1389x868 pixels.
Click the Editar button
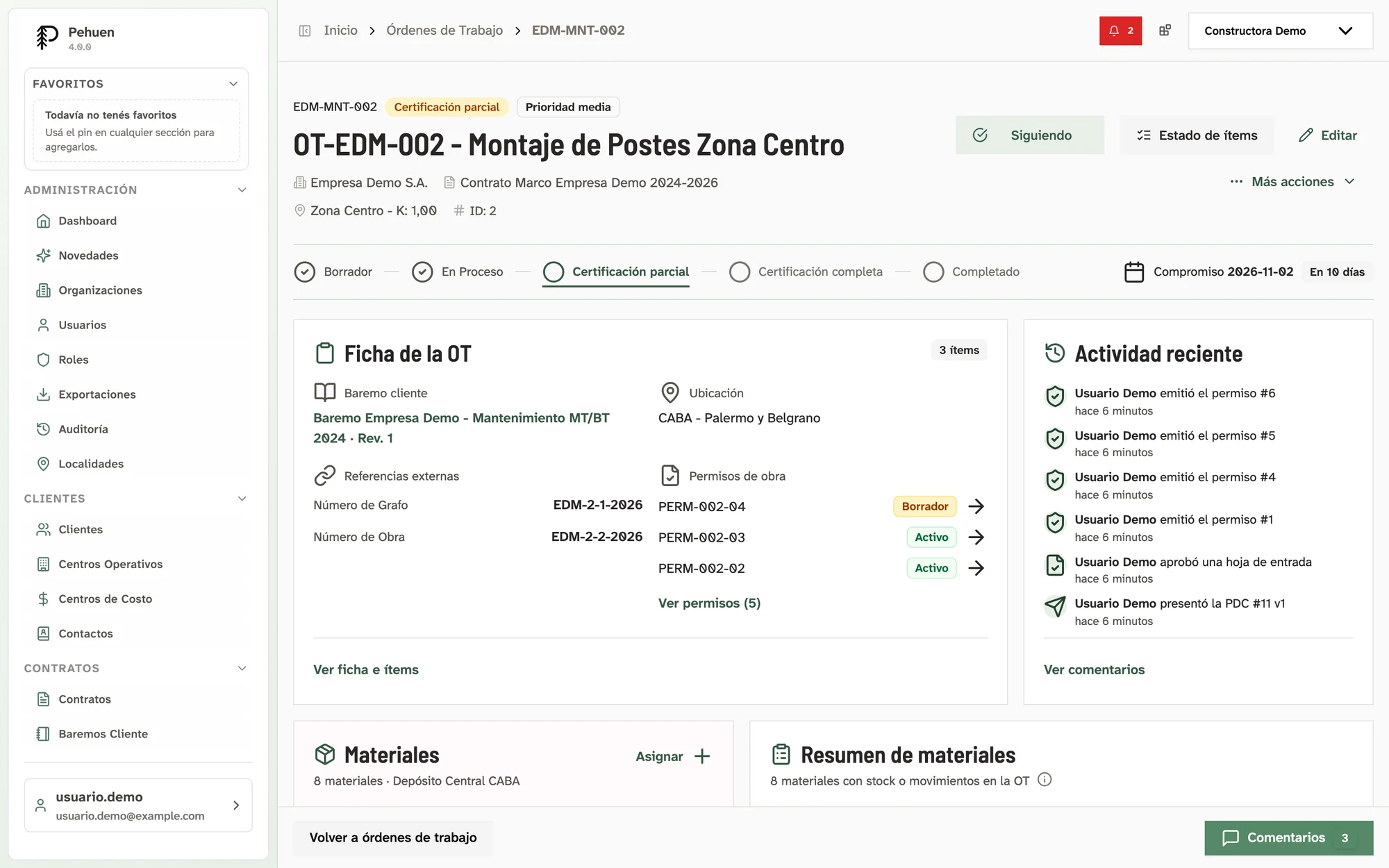[1328, 135]
